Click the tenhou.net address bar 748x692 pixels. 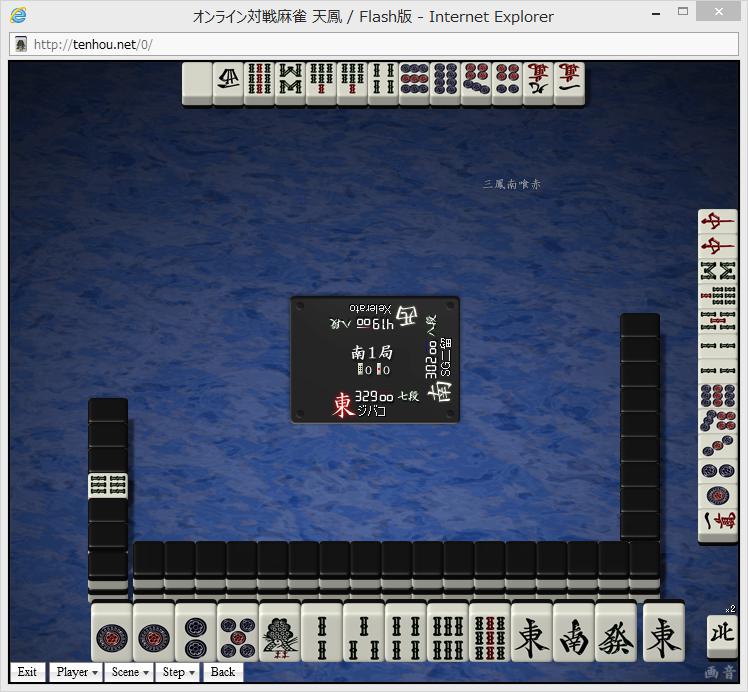[374, 44]
